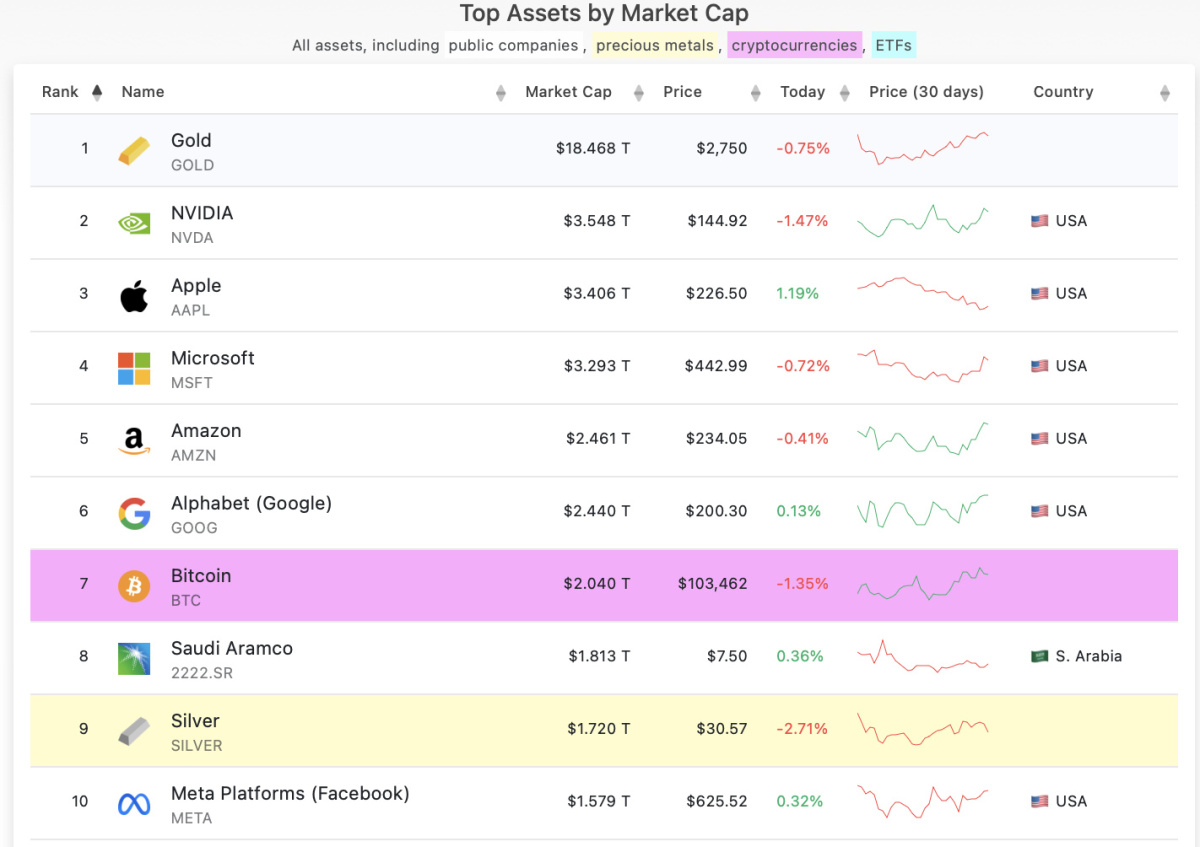Sort by Country using its arrow
Screen dimensions: 1200x847
(x=1165, y=93)
